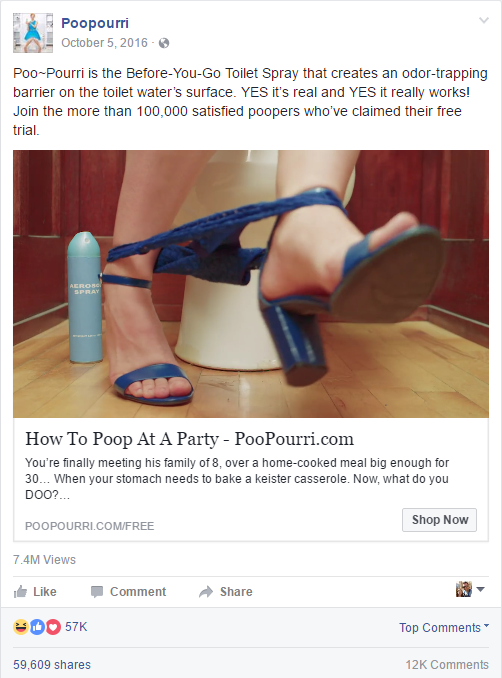The height and width of the screenshot is (678, 502).
Task: Open the How To Poop At A Party title
Action: pos(189,439)
